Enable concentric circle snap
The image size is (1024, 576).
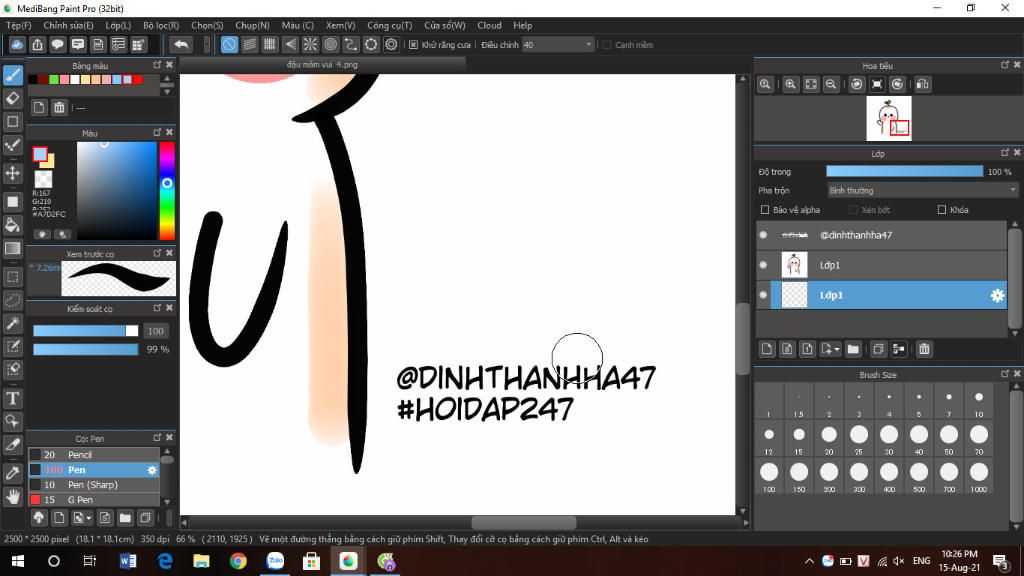coord(330,44)
